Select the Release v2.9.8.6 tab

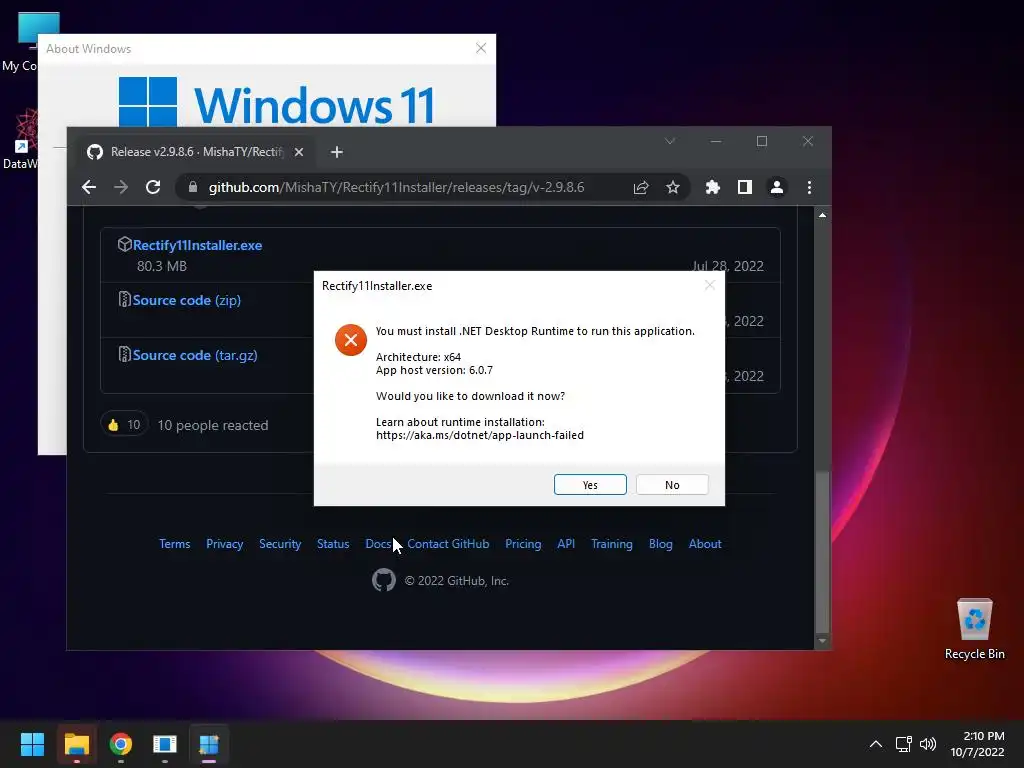196,152
